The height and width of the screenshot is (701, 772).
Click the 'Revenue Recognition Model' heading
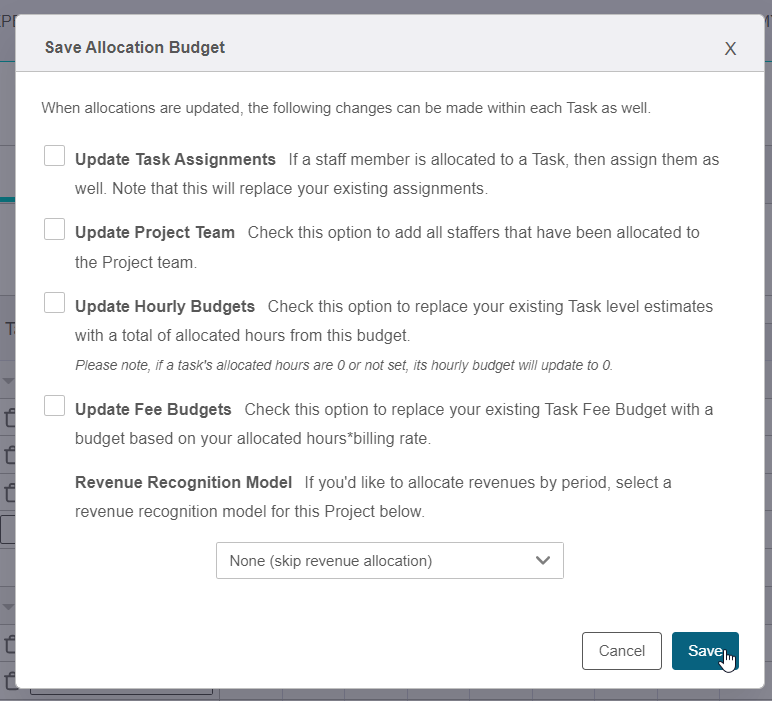183,482
